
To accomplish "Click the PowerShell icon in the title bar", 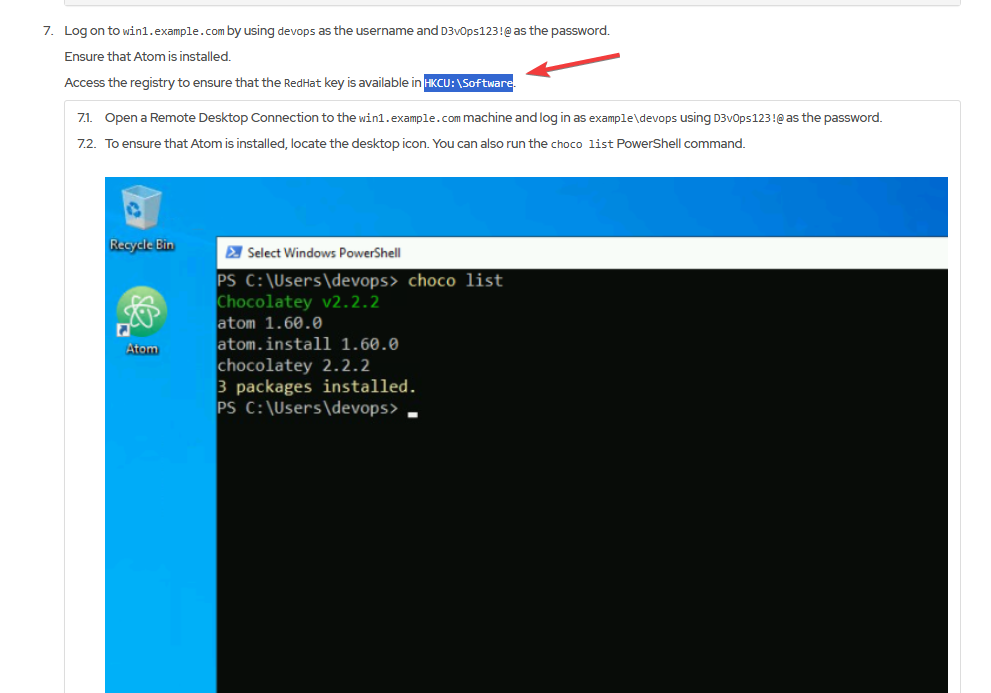I will 233,252.
